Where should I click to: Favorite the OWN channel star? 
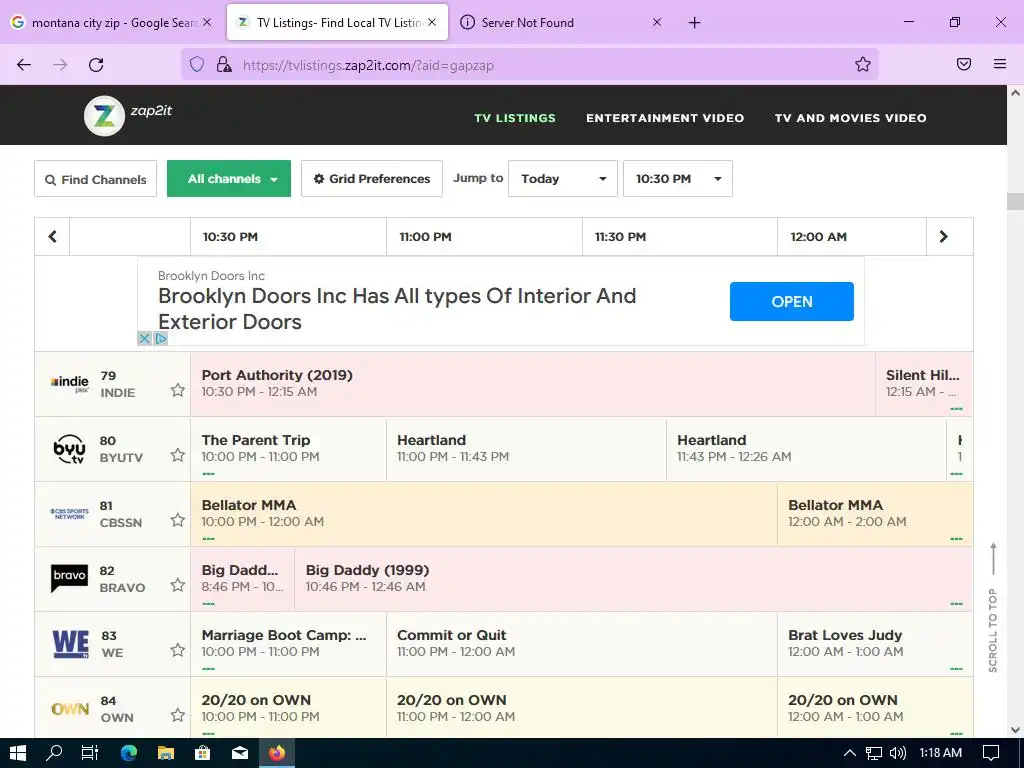[178, 715]
